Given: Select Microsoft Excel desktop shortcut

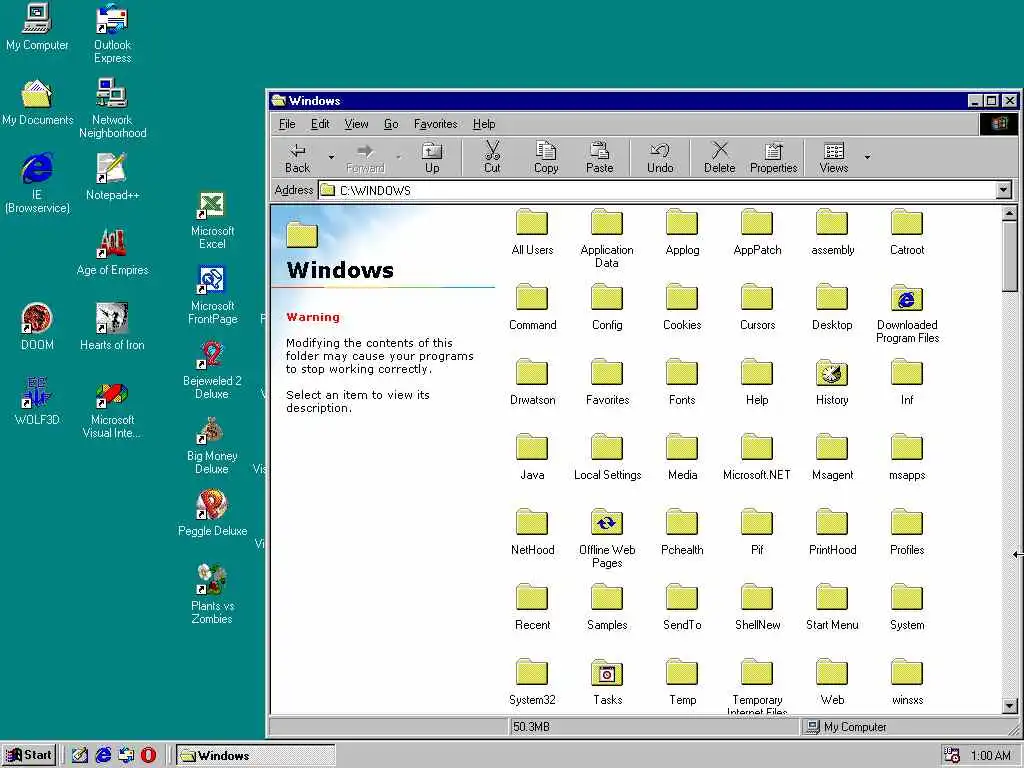Looking at the screenshot, I should tap(212, 219).
